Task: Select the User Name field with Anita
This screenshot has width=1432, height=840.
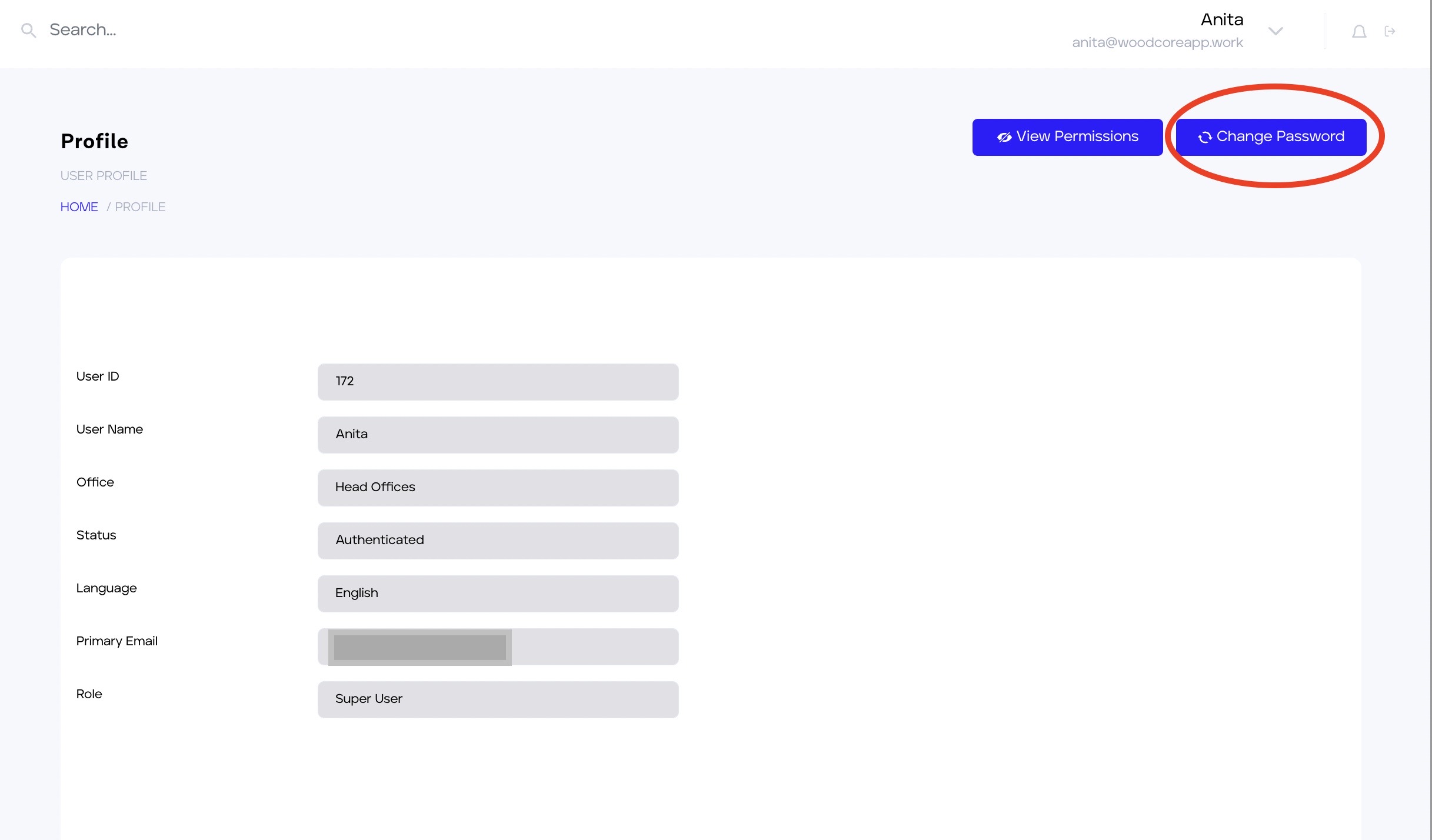Action: coord(498,435)
